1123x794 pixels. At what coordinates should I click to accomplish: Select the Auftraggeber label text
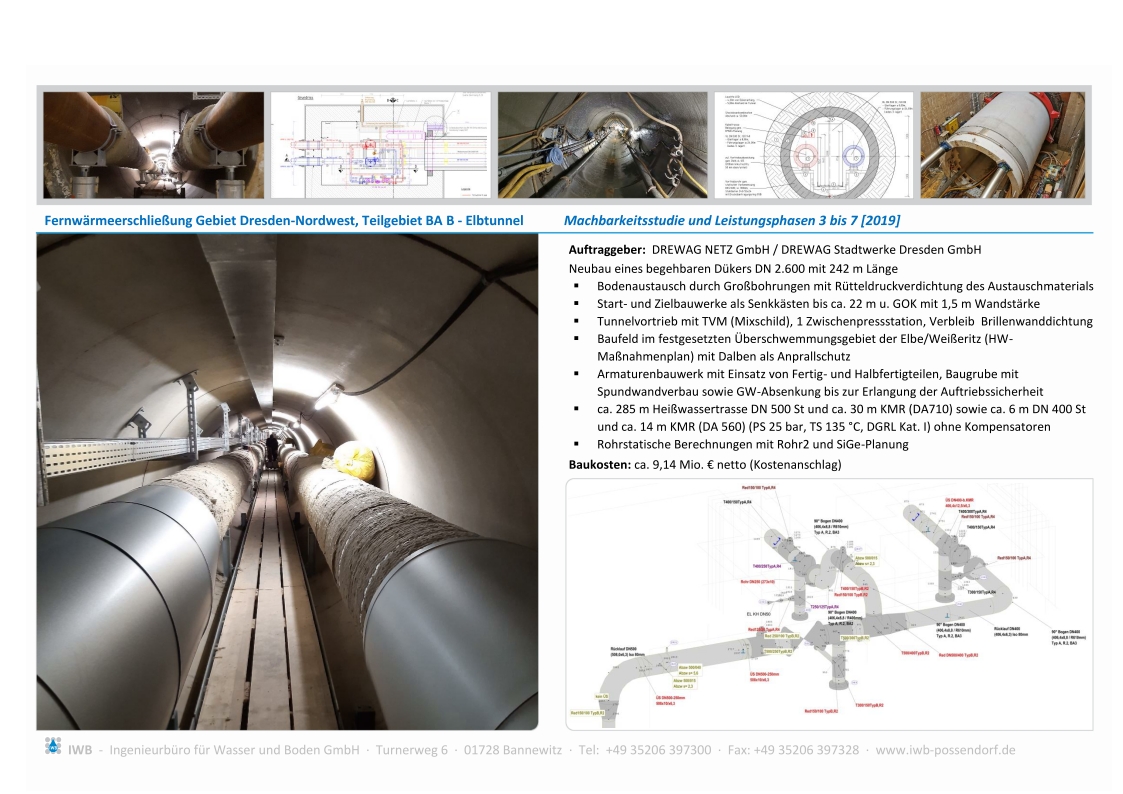click(606, 250)
